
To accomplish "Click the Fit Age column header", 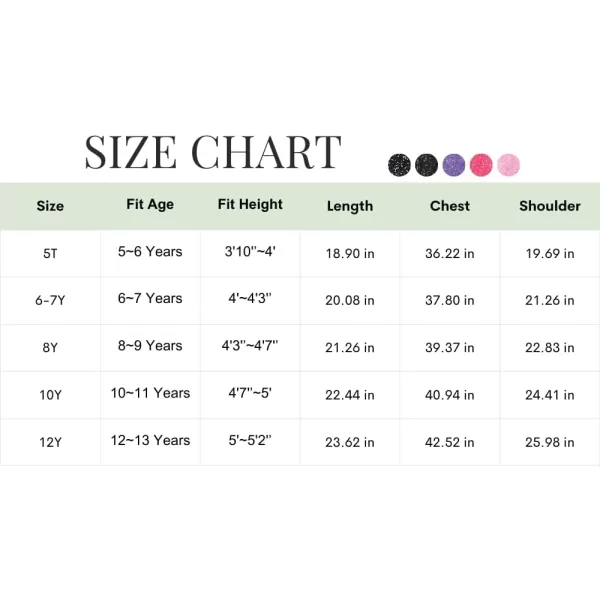I will (150, 205).
